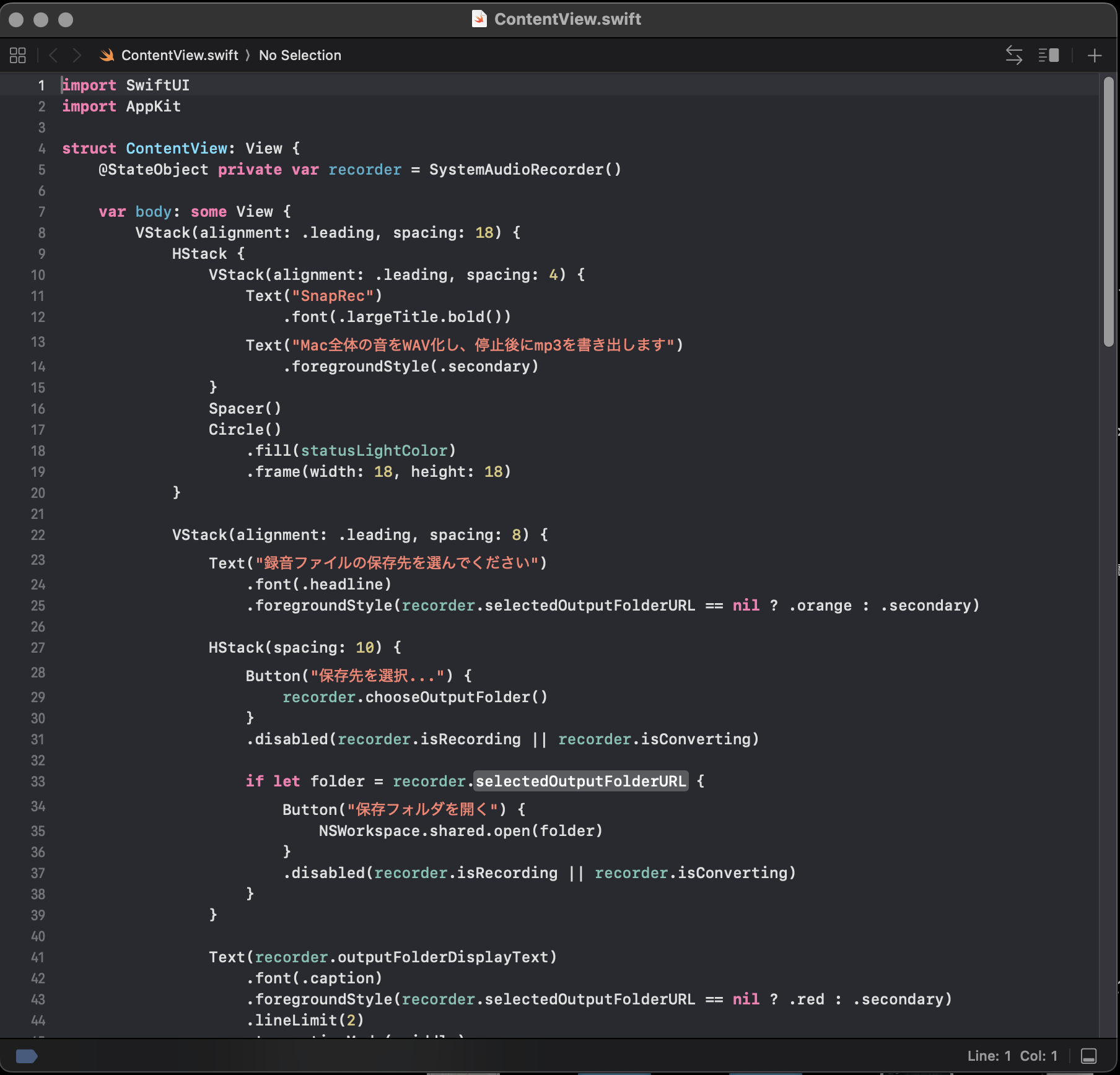Image resolution: width=1120 pixels, height=1075 pixels.
Task: Click the @StateObject attribute
Action: point(154,170)
